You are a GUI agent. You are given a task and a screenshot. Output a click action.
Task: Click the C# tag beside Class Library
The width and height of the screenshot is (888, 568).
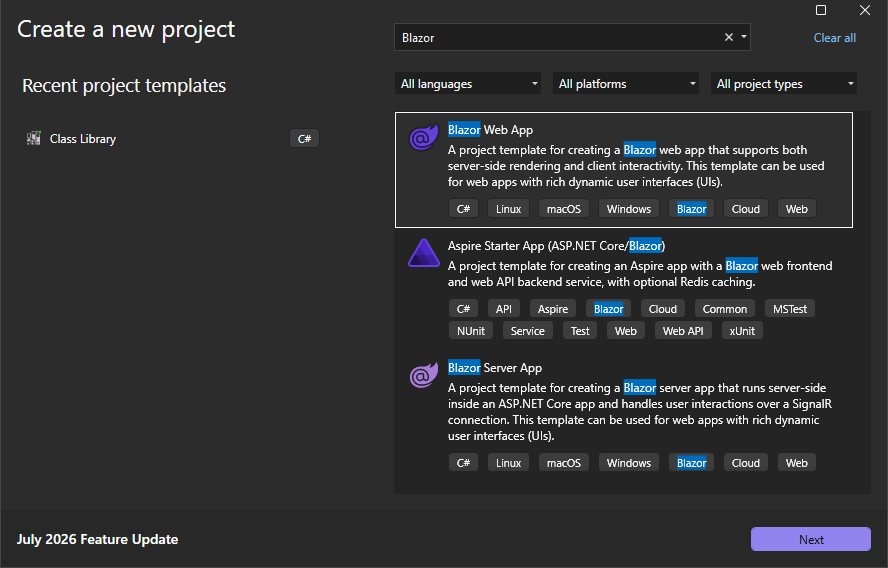click(305, 139)
